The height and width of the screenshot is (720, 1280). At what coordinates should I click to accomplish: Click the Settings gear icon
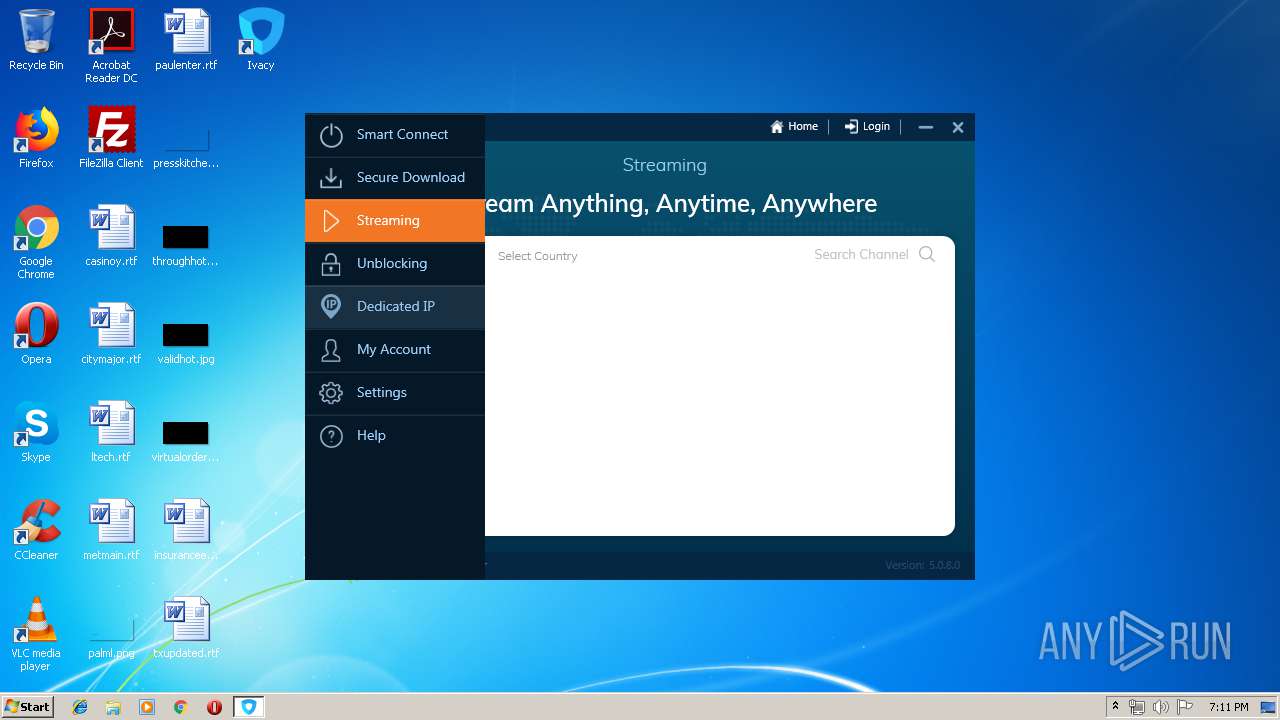point(331,393)
